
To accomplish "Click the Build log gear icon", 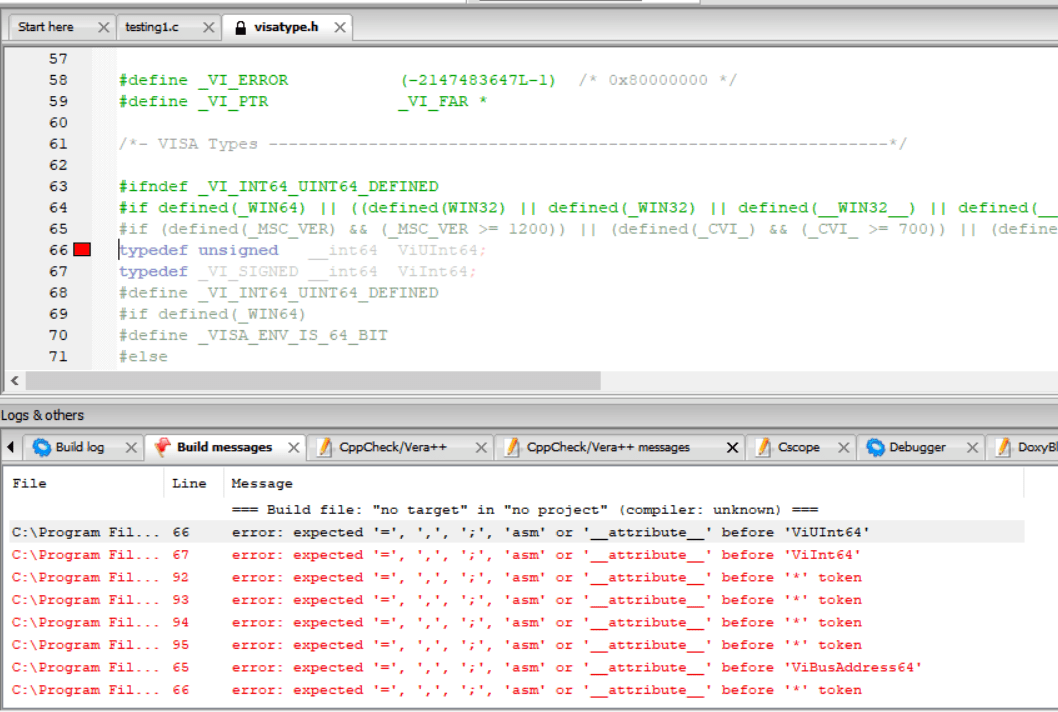I will (x=42, y=447).
